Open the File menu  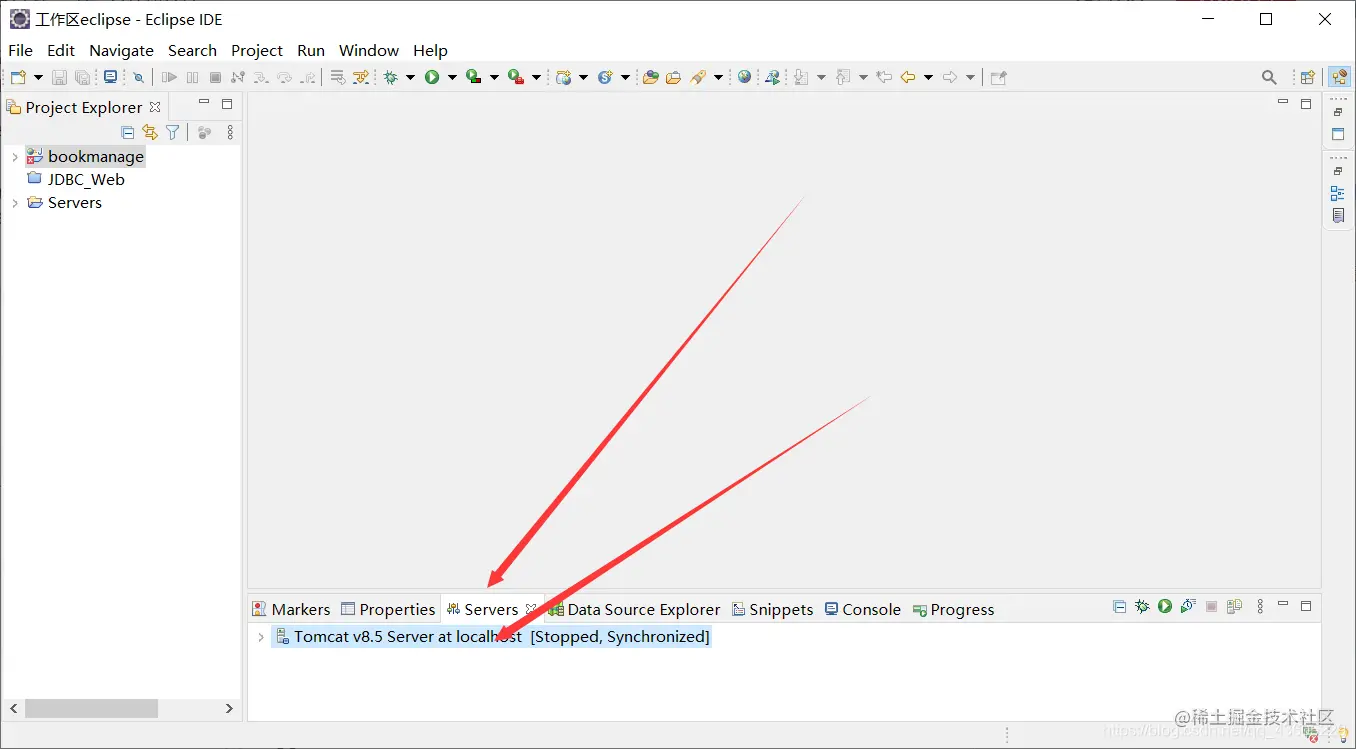(21, 50)
